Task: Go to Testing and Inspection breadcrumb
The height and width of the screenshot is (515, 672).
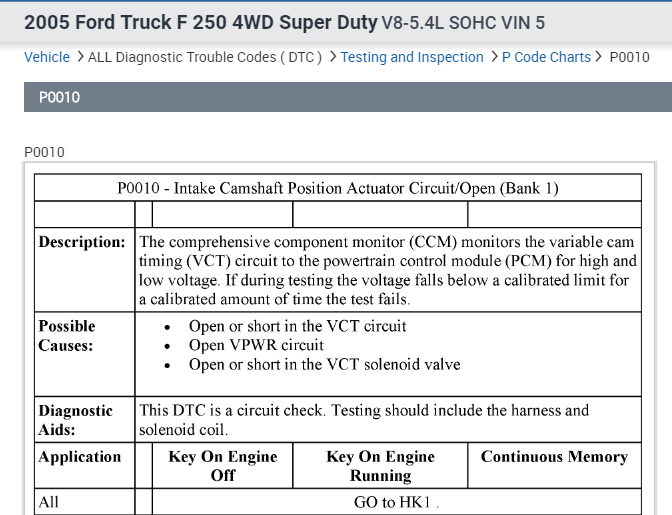Action: 411,57
